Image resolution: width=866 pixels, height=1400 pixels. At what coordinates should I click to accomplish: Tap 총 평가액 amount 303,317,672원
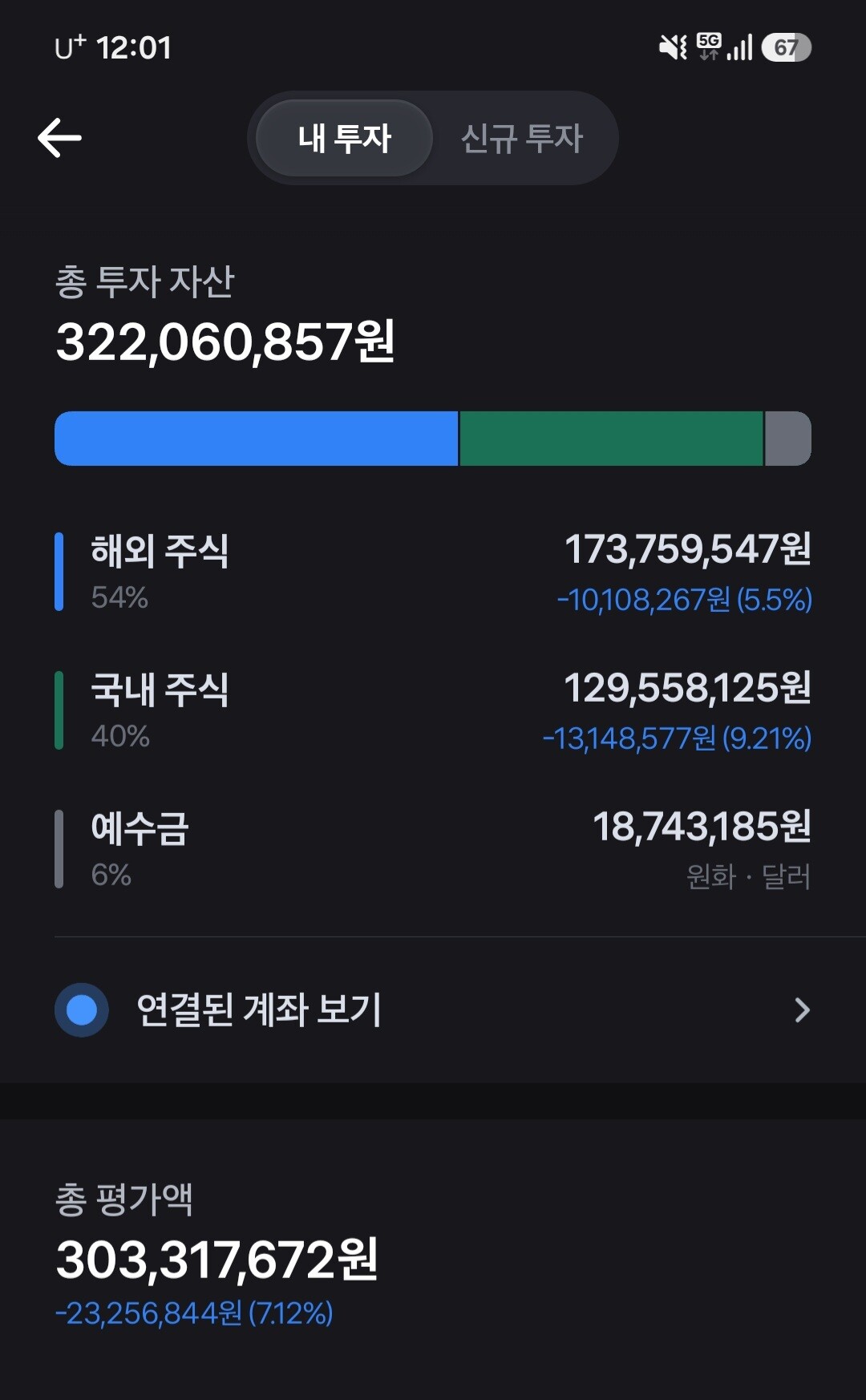click(x=216, y=1260)
